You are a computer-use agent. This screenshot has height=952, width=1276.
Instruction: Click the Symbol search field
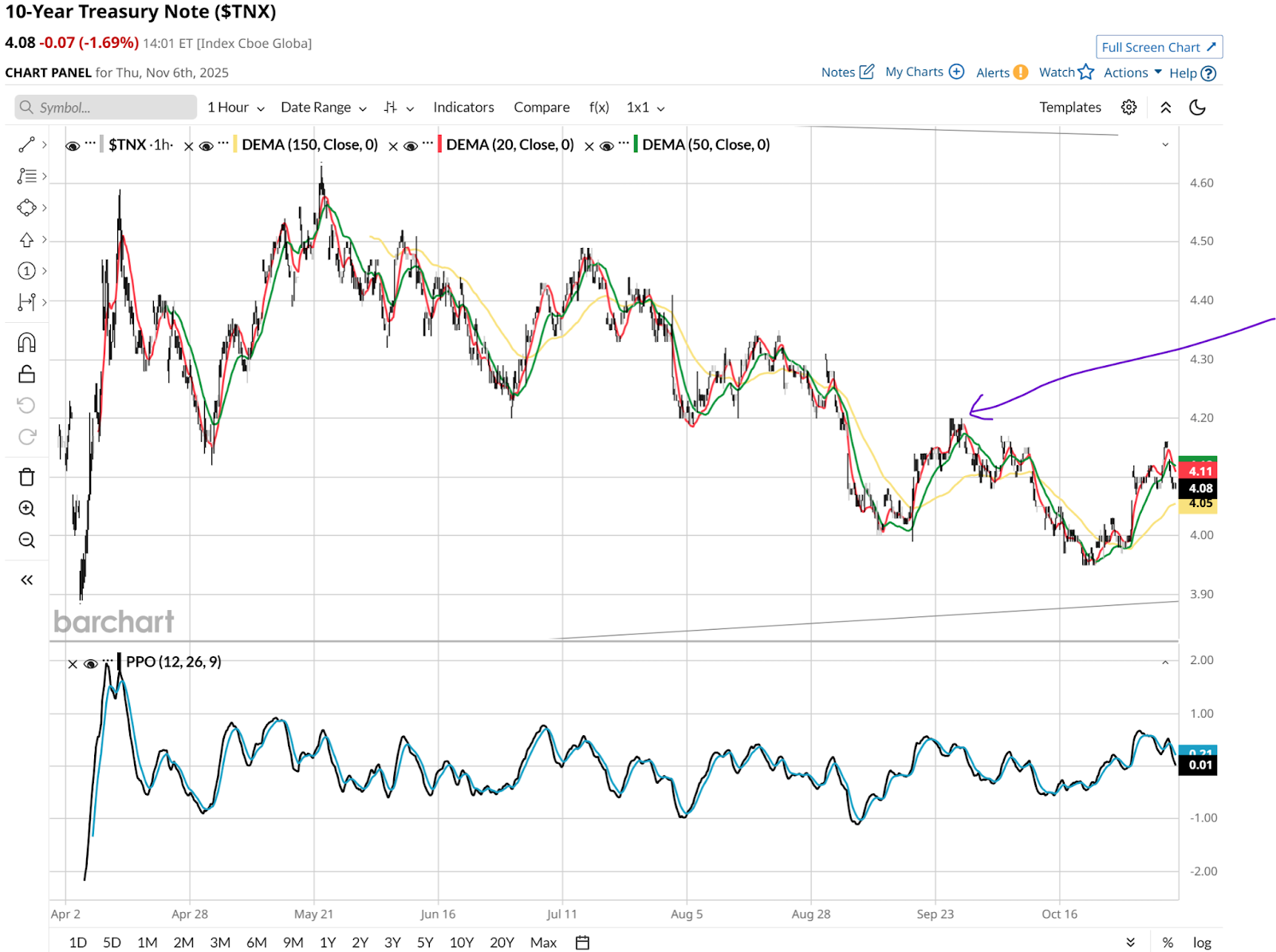coord(105,108)
